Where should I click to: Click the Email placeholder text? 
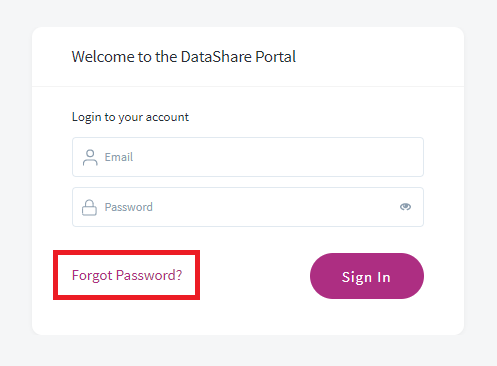click(x=119, y=157)
